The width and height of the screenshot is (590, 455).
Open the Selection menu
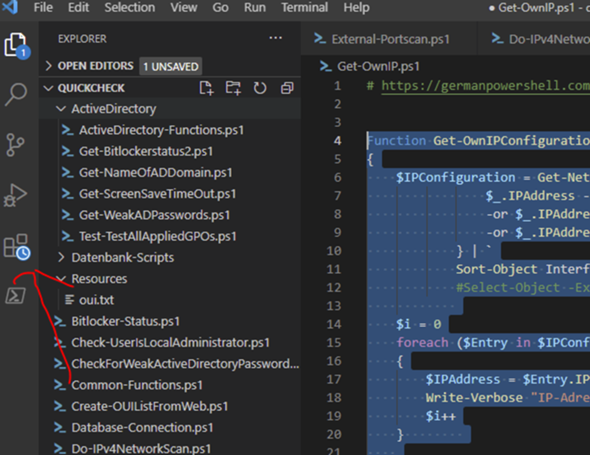(x=129, y=7)
